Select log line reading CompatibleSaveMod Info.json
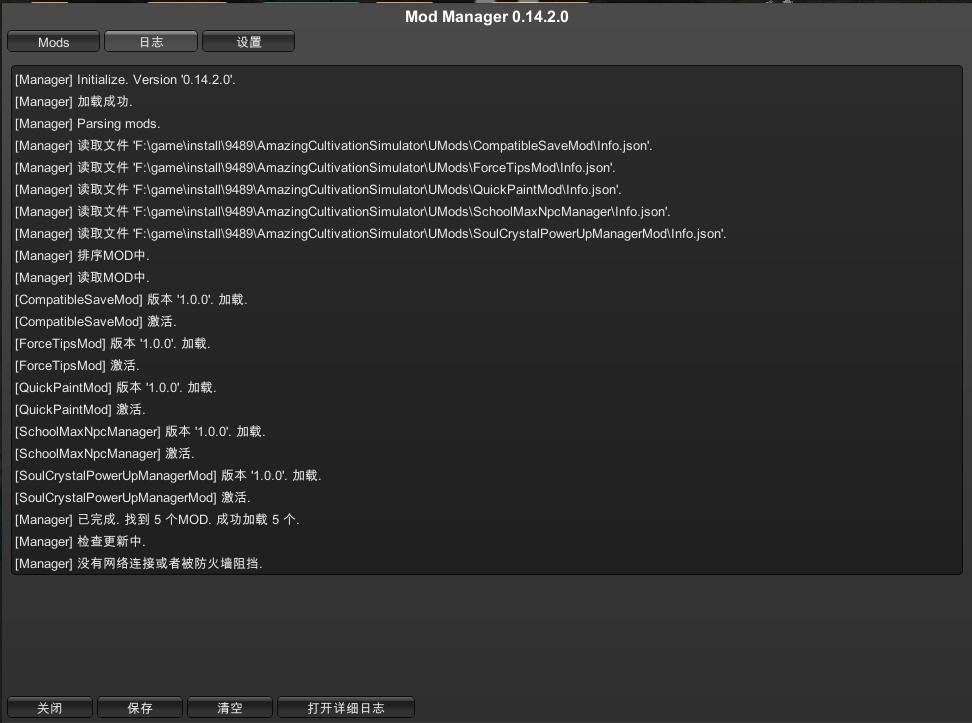Screen dimensions: 972x723 [x=333, y=145]
